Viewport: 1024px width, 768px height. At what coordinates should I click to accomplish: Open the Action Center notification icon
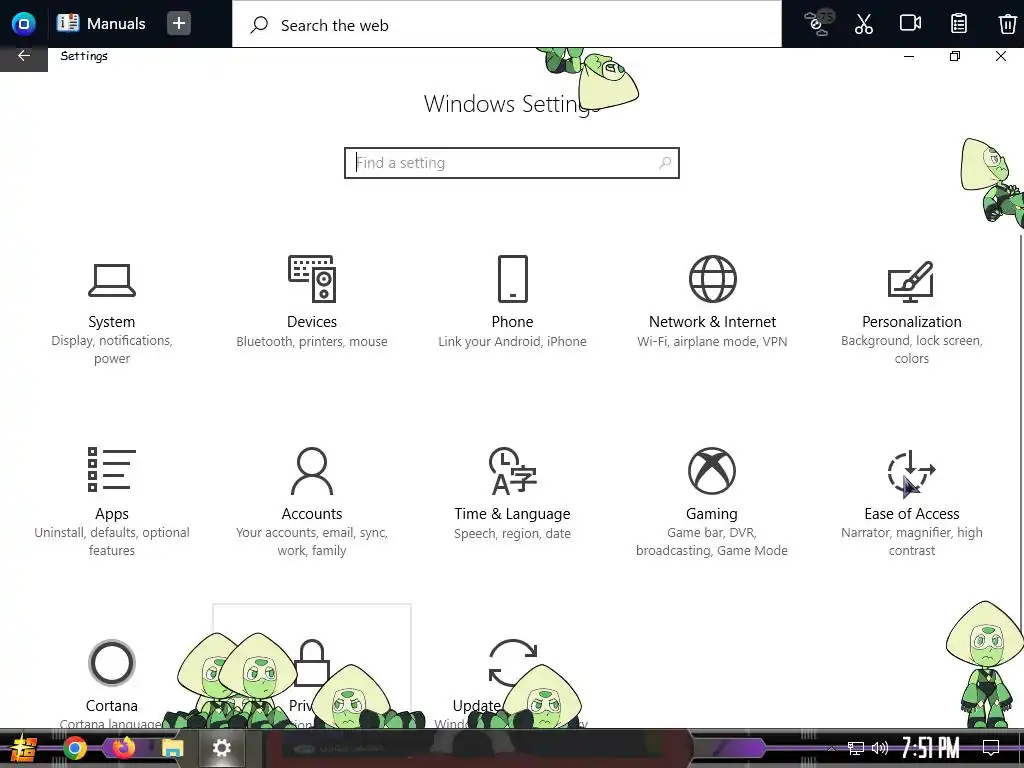pos(991,748)
